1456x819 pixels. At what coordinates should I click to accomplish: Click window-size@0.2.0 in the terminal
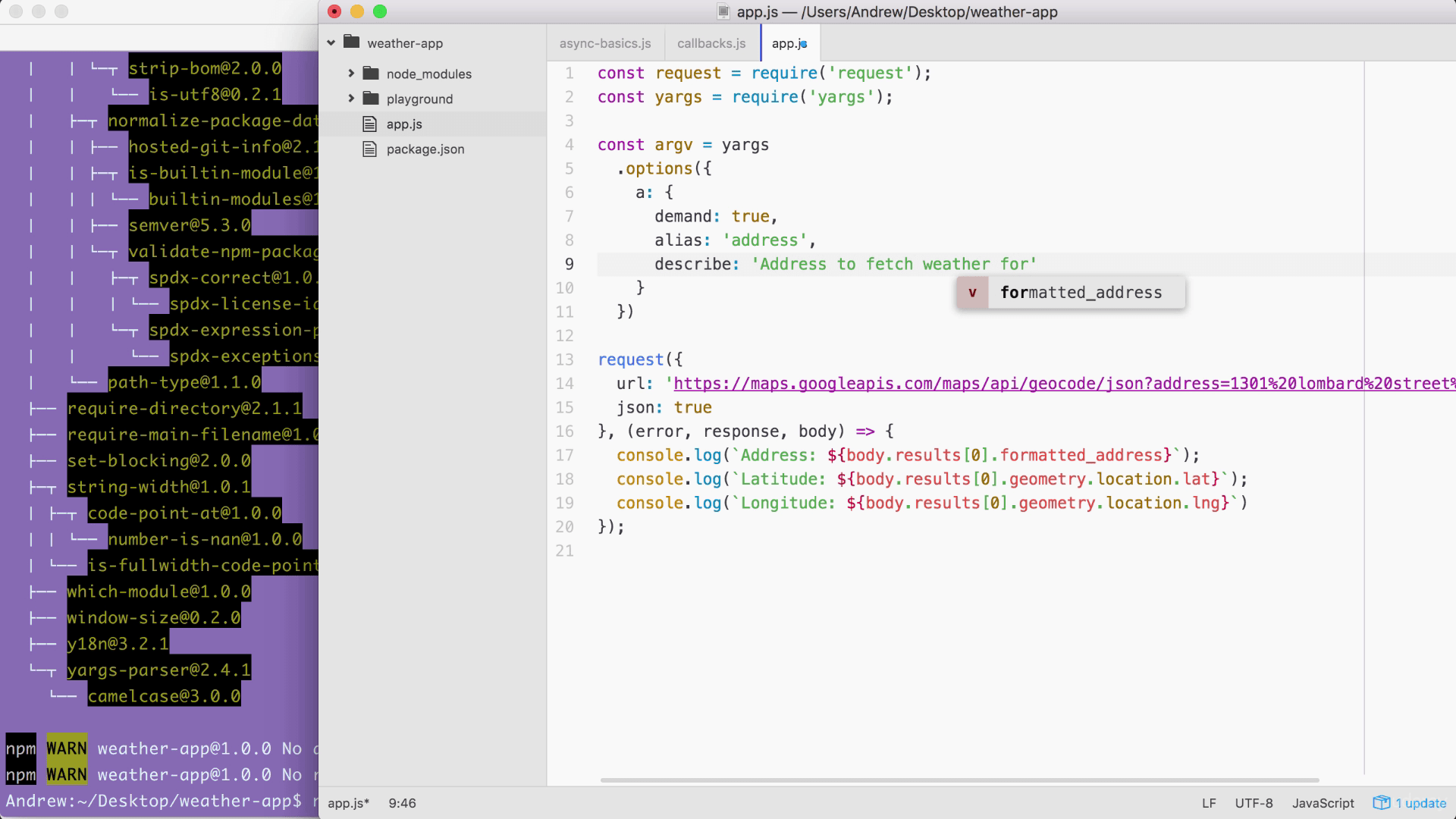[x=154, y=618]
